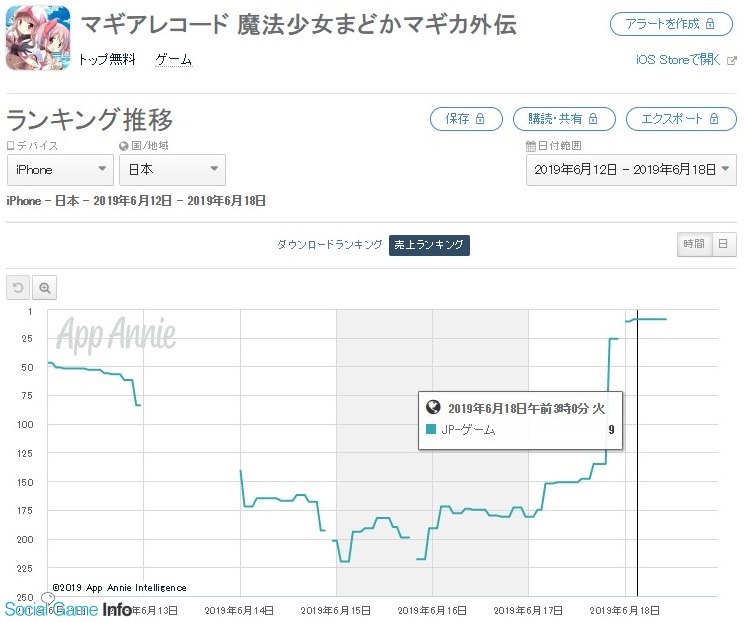
Task: Click the lock icon in エクスポート button
Action: [714, 119]
